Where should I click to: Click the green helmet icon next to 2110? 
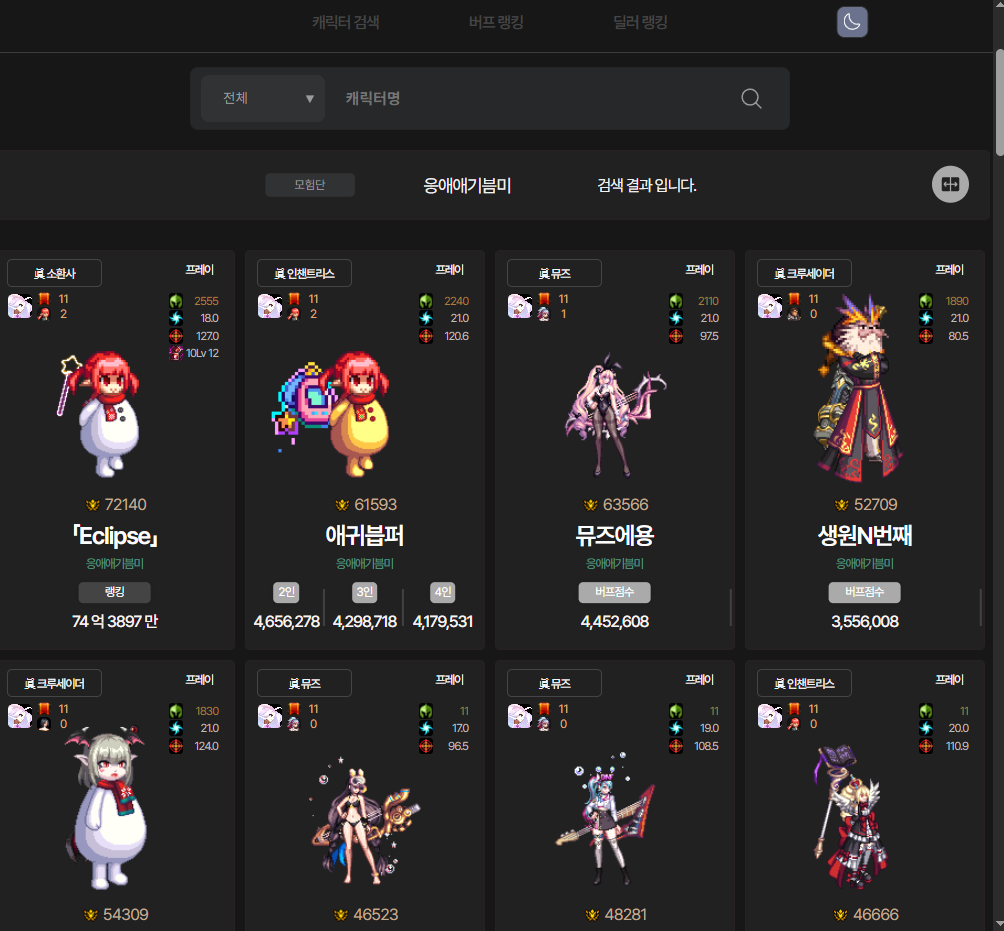click(x=676, y=301)
